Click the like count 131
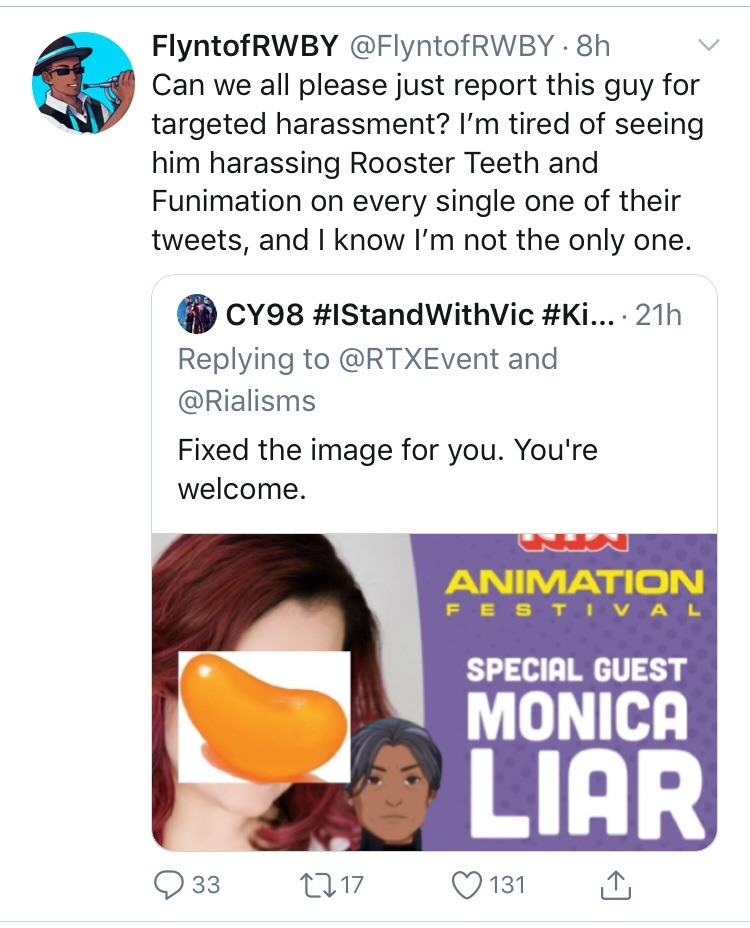 [504, 884]
